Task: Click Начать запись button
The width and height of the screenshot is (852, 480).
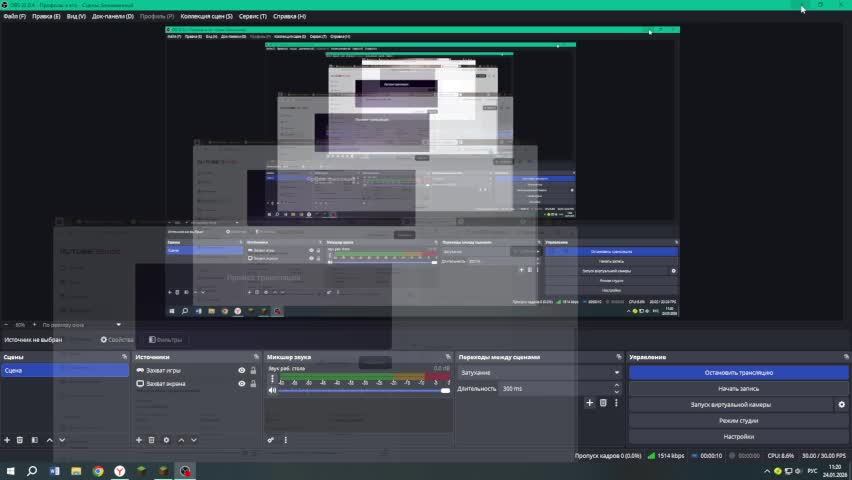Action: point(738,389)
